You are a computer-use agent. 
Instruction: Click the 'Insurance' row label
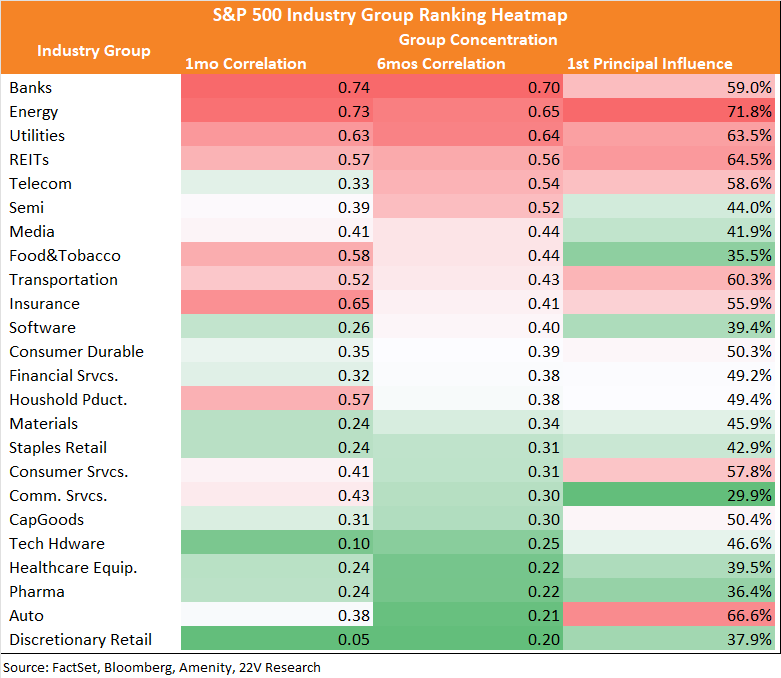44,304
